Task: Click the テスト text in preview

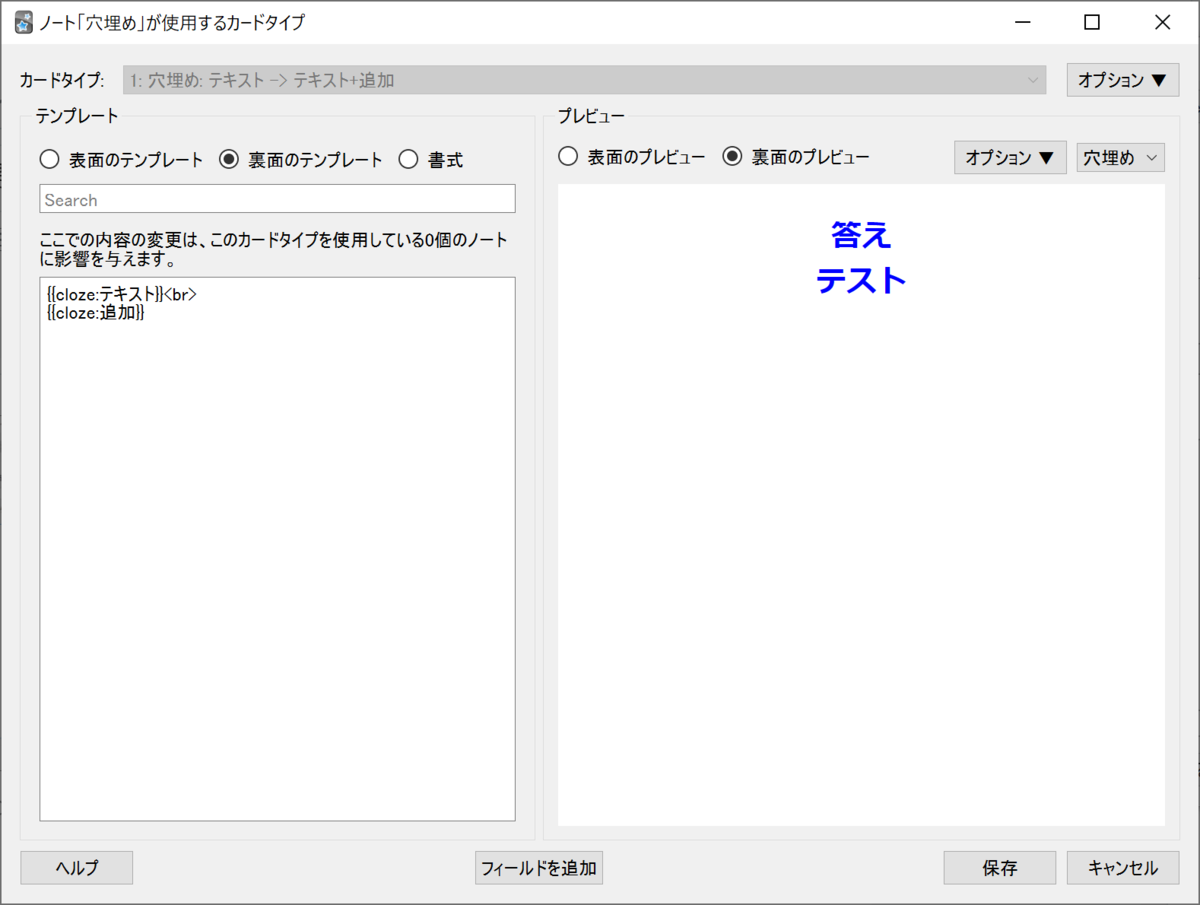Action: (x=861, y=281)
